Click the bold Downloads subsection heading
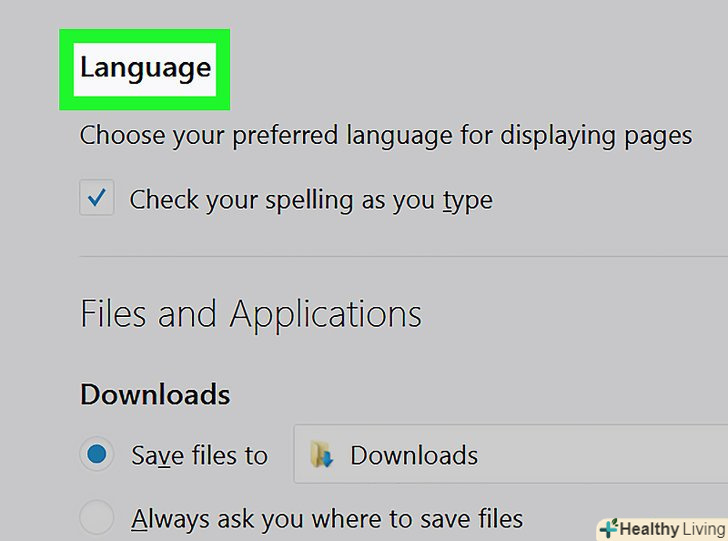Viewport: 728px width, 541px height. click(155, 394)
